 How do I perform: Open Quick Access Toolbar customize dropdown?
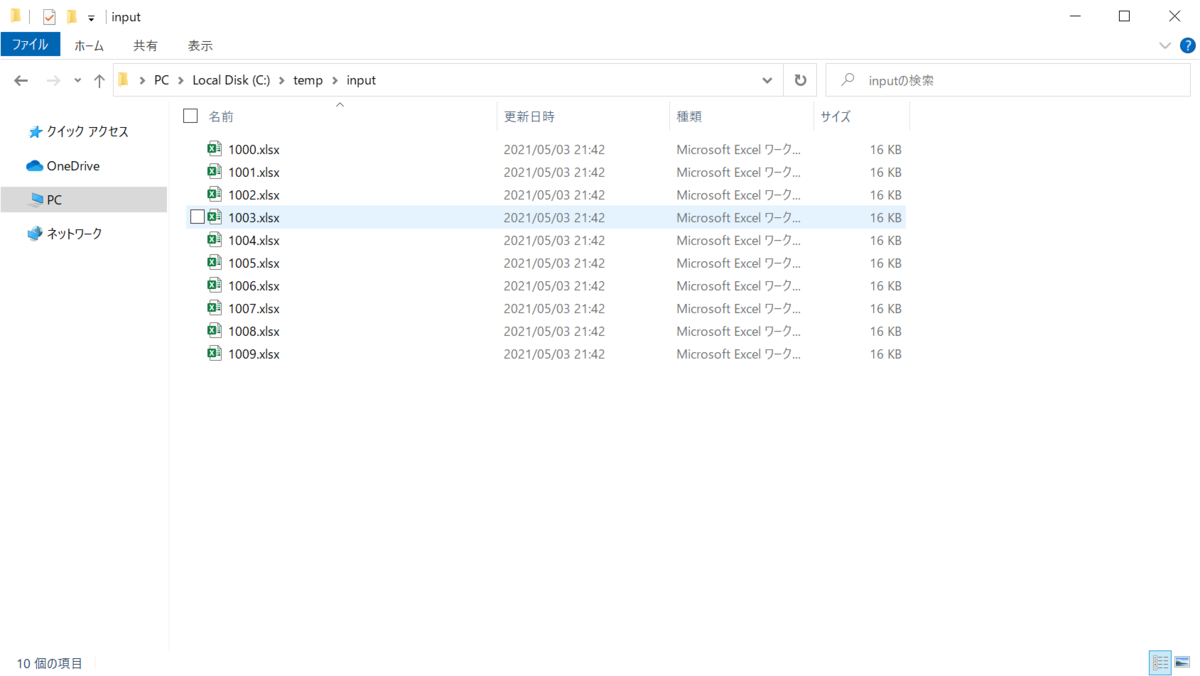(91, 18)
